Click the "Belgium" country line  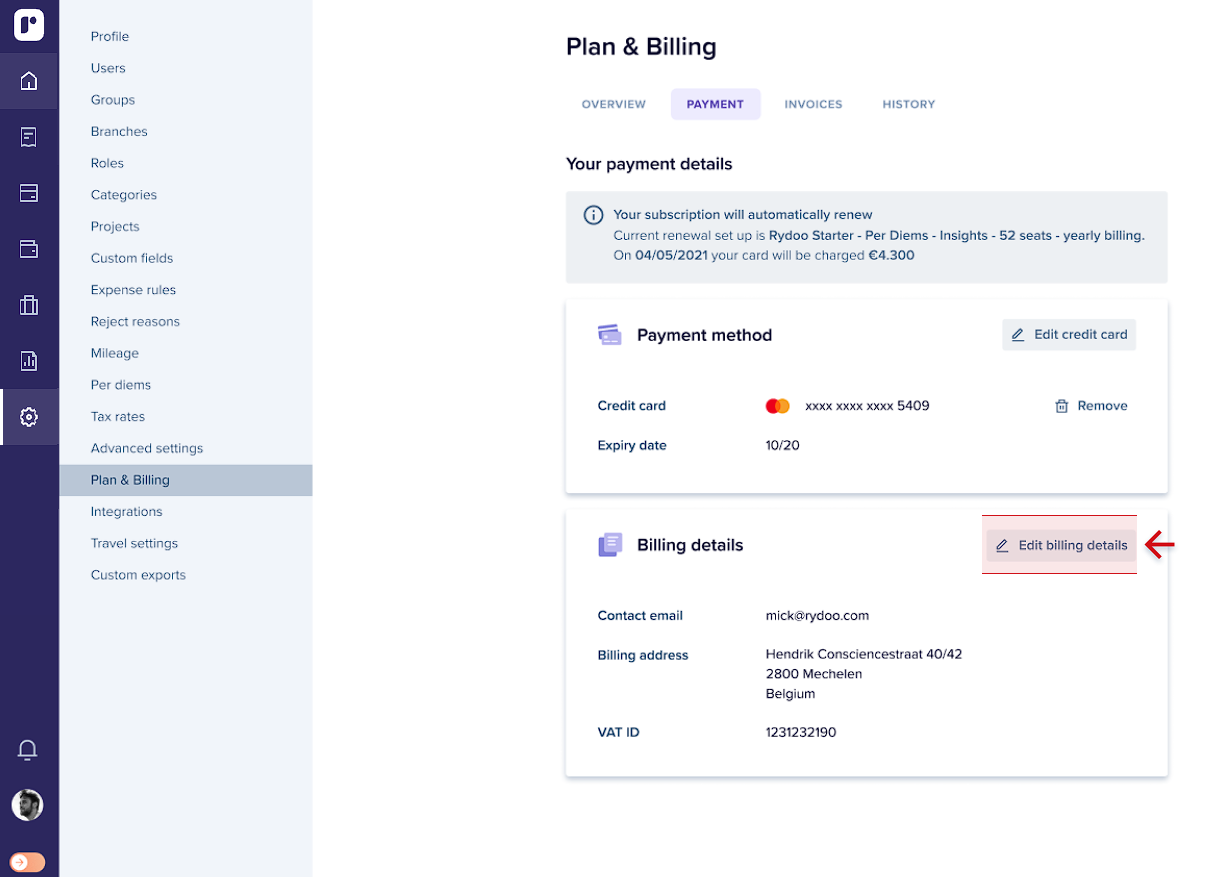(790, 693)
